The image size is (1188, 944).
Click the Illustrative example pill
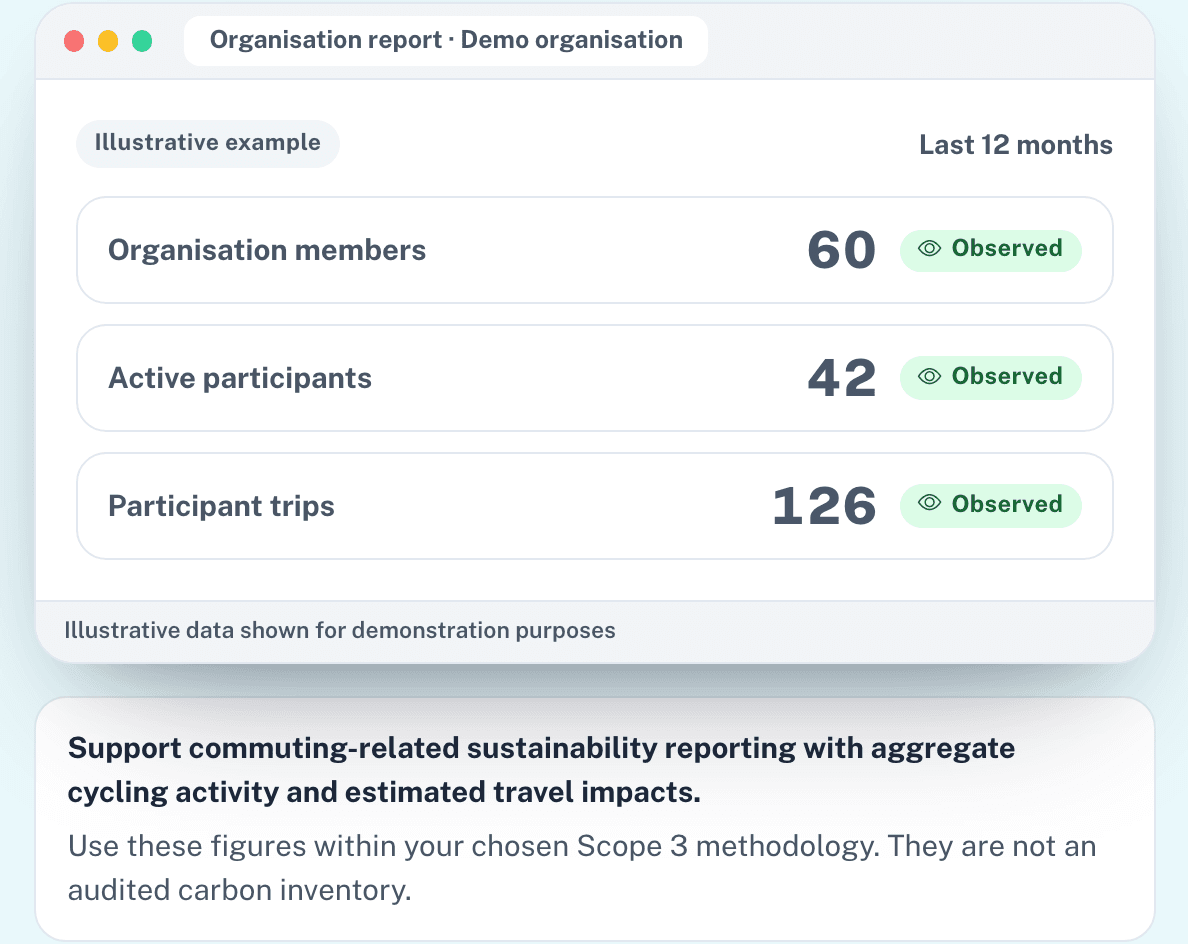(x=208, y=143)
